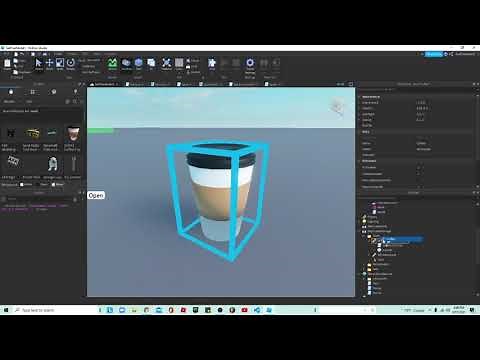The image size is (480, 360).
Task: Start Play test with character icon
Action: (x=212, y=64)
